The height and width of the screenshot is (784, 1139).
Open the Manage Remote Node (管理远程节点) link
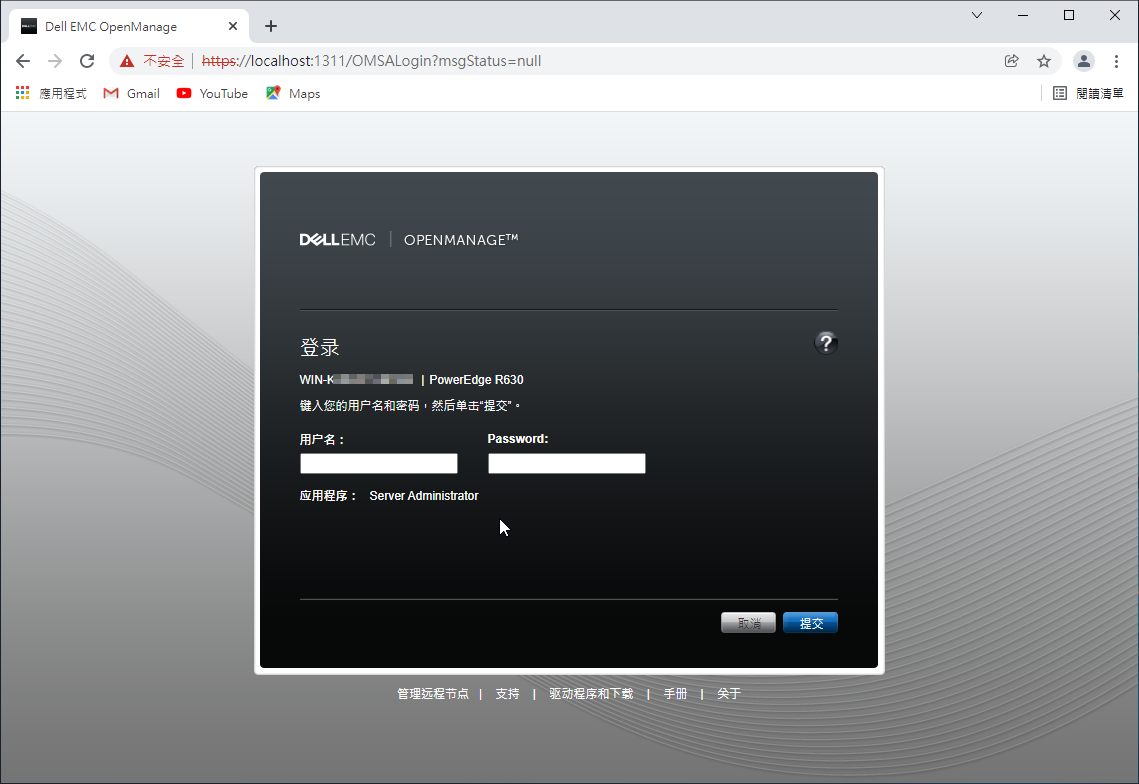pos(433,694)
